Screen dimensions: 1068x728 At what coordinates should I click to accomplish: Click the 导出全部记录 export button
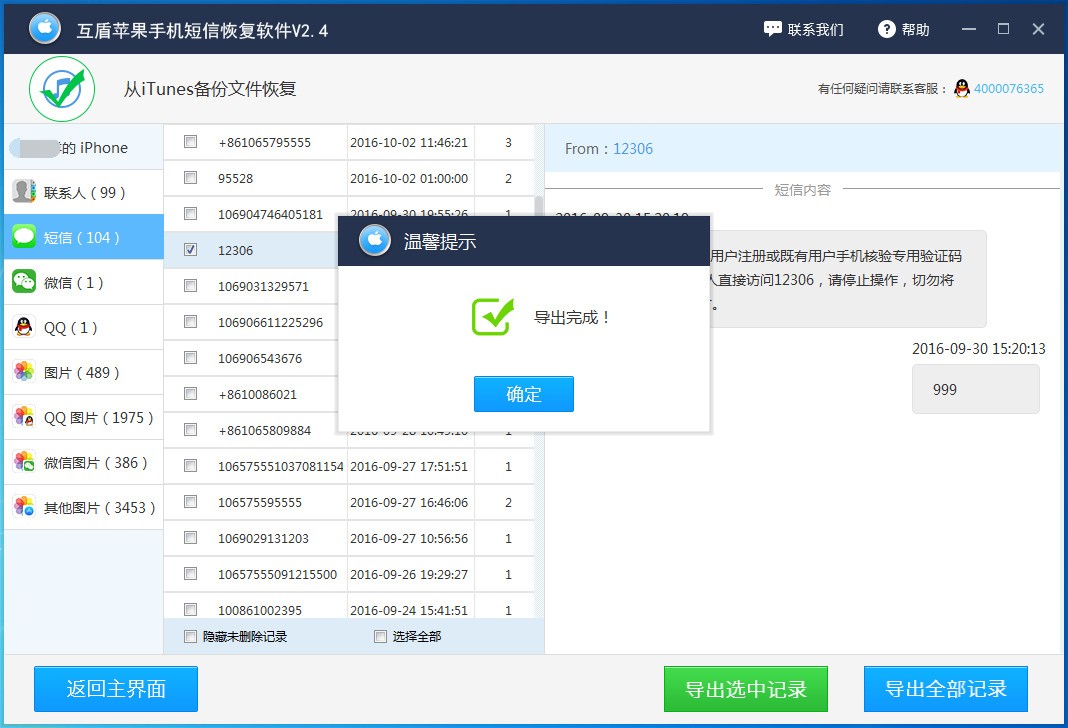(944, 689)
